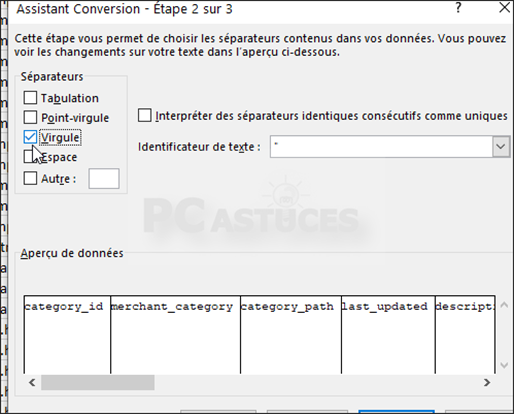Tick the Espace separator checkbox

(30, 157)
